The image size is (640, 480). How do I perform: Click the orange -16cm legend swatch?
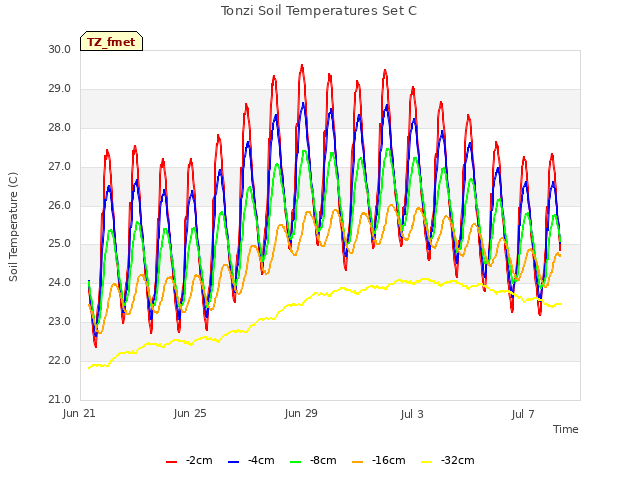click(358, 462)
